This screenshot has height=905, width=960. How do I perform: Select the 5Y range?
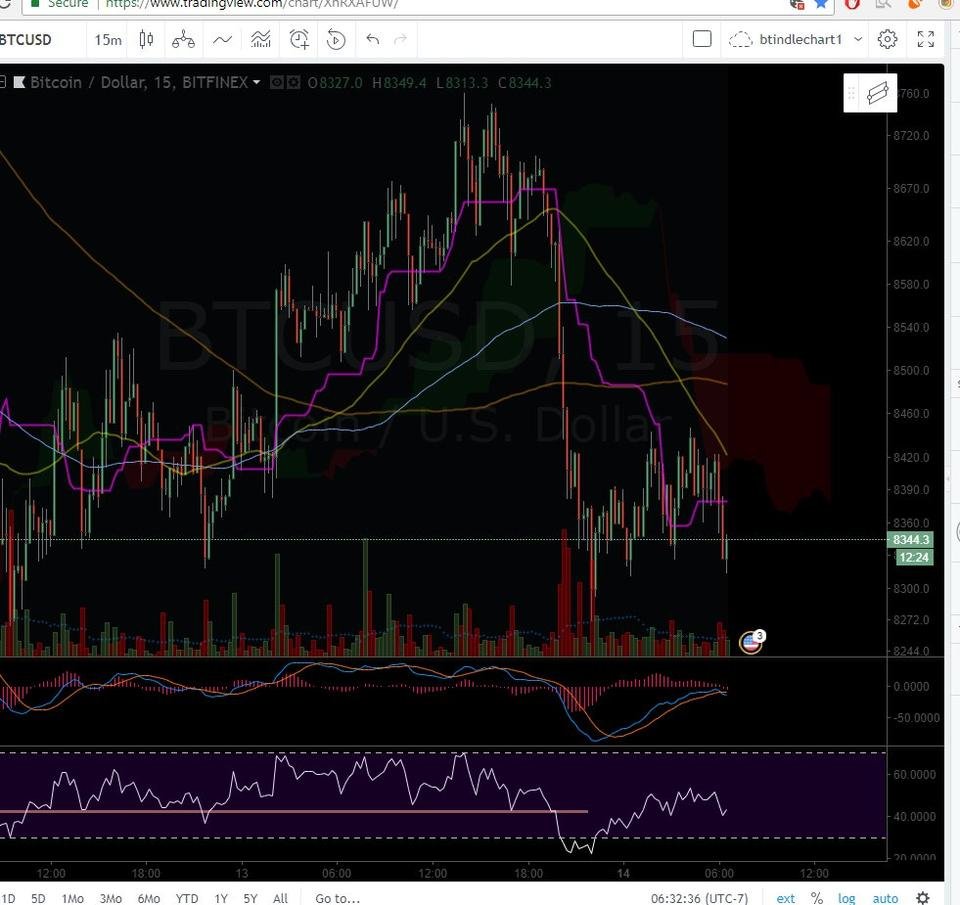250,898
